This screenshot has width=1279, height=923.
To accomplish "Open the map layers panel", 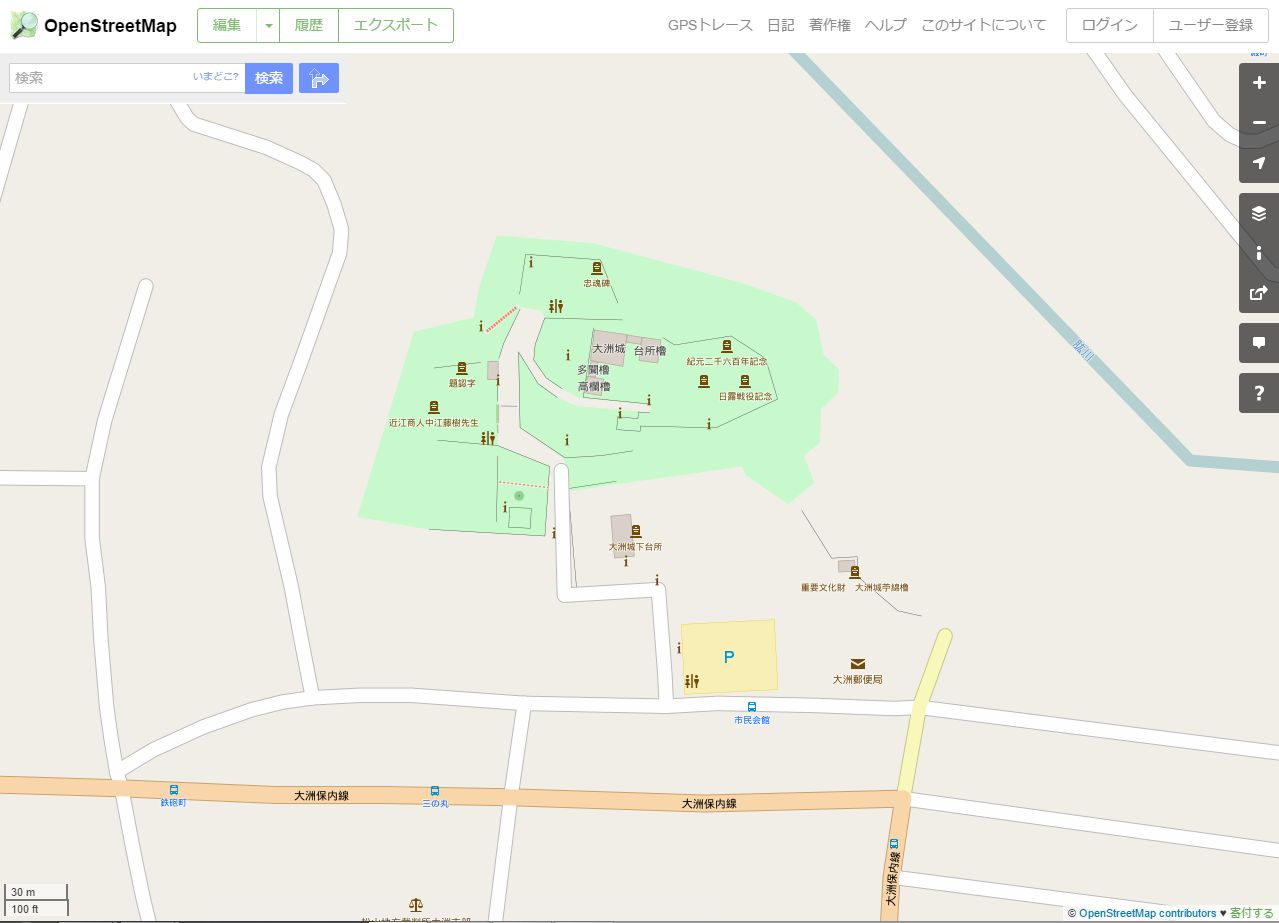I will pyautogui.click(x=1259, y=213).
